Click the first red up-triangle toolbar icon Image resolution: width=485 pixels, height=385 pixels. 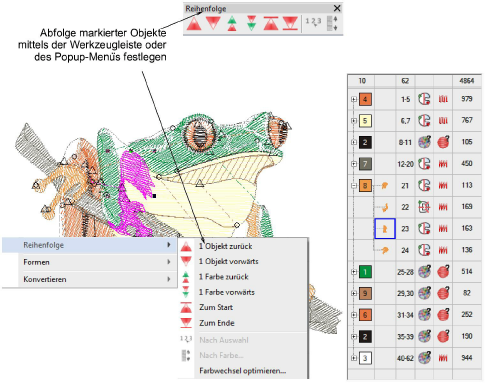[x=194, y=24]
